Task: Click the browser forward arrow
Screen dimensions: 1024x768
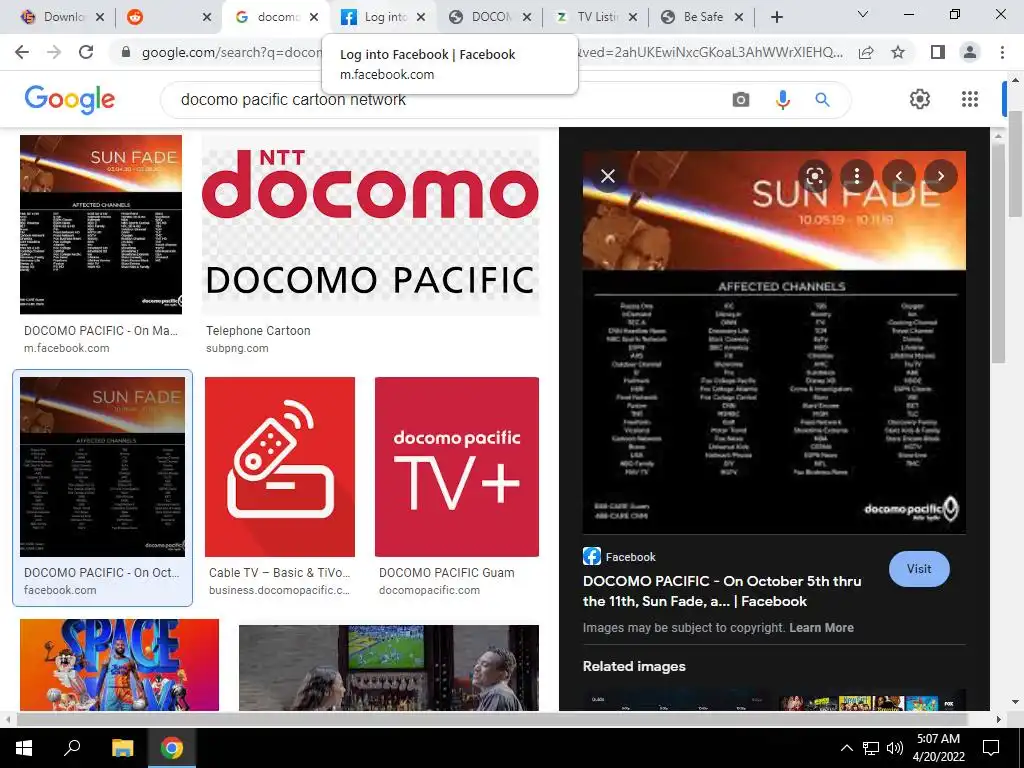Action: [x=54, y=52]
